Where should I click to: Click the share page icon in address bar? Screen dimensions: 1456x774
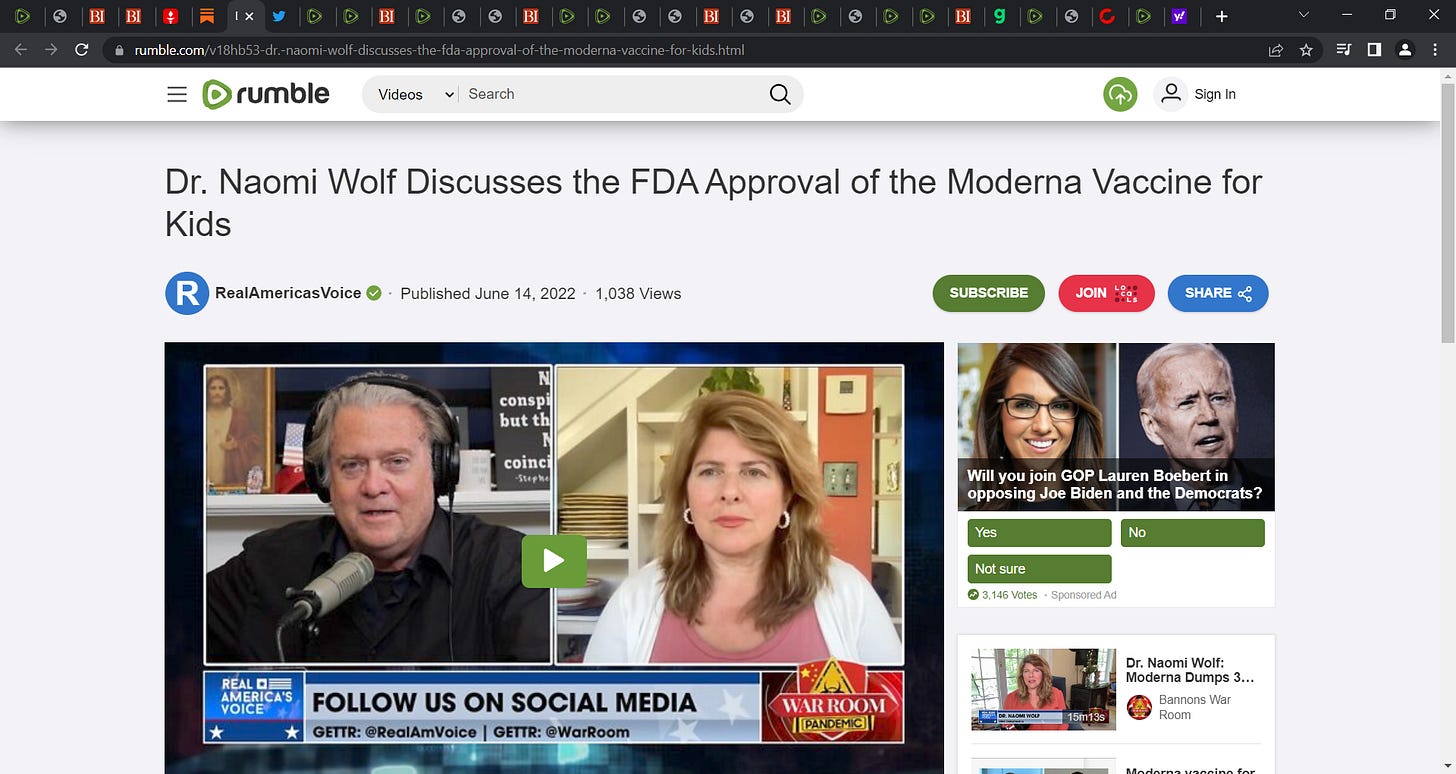point(1276,50)
